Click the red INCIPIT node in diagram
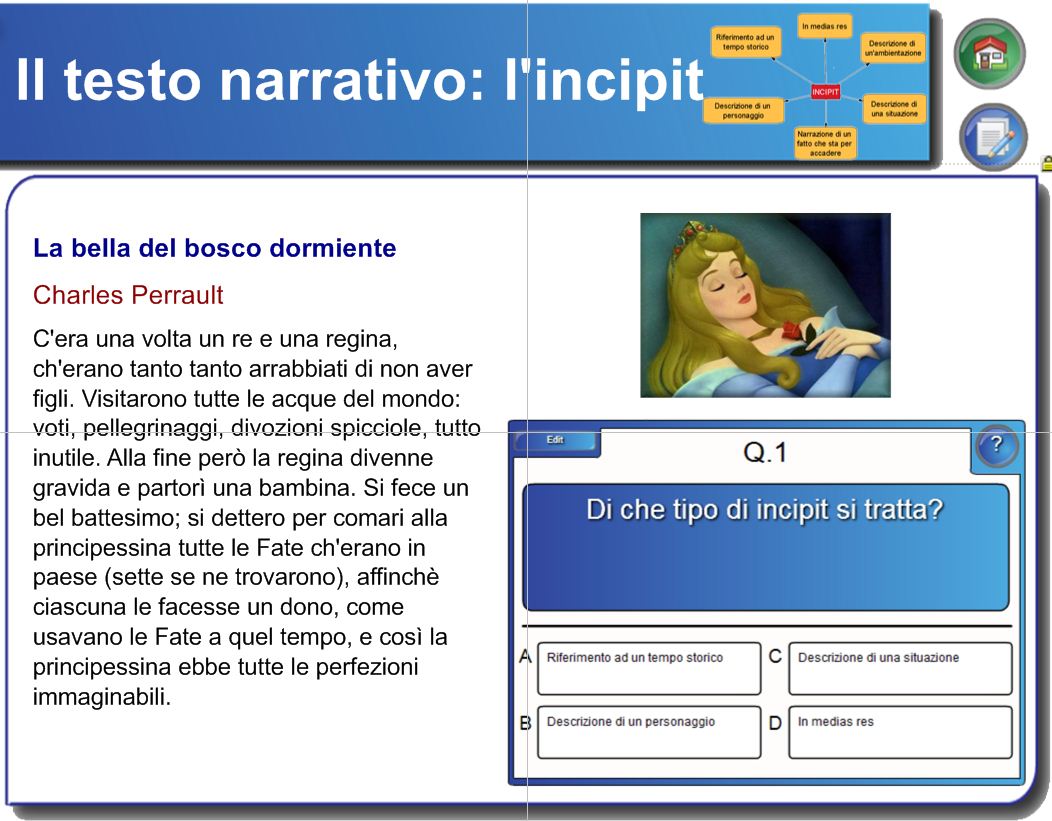The height and width of the screenshot is (821, 1052). (825, 92)
